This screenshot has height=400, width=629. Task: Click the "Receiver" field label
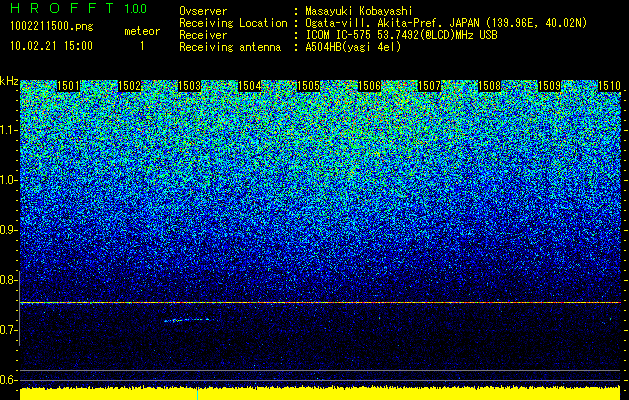[203, 35]
